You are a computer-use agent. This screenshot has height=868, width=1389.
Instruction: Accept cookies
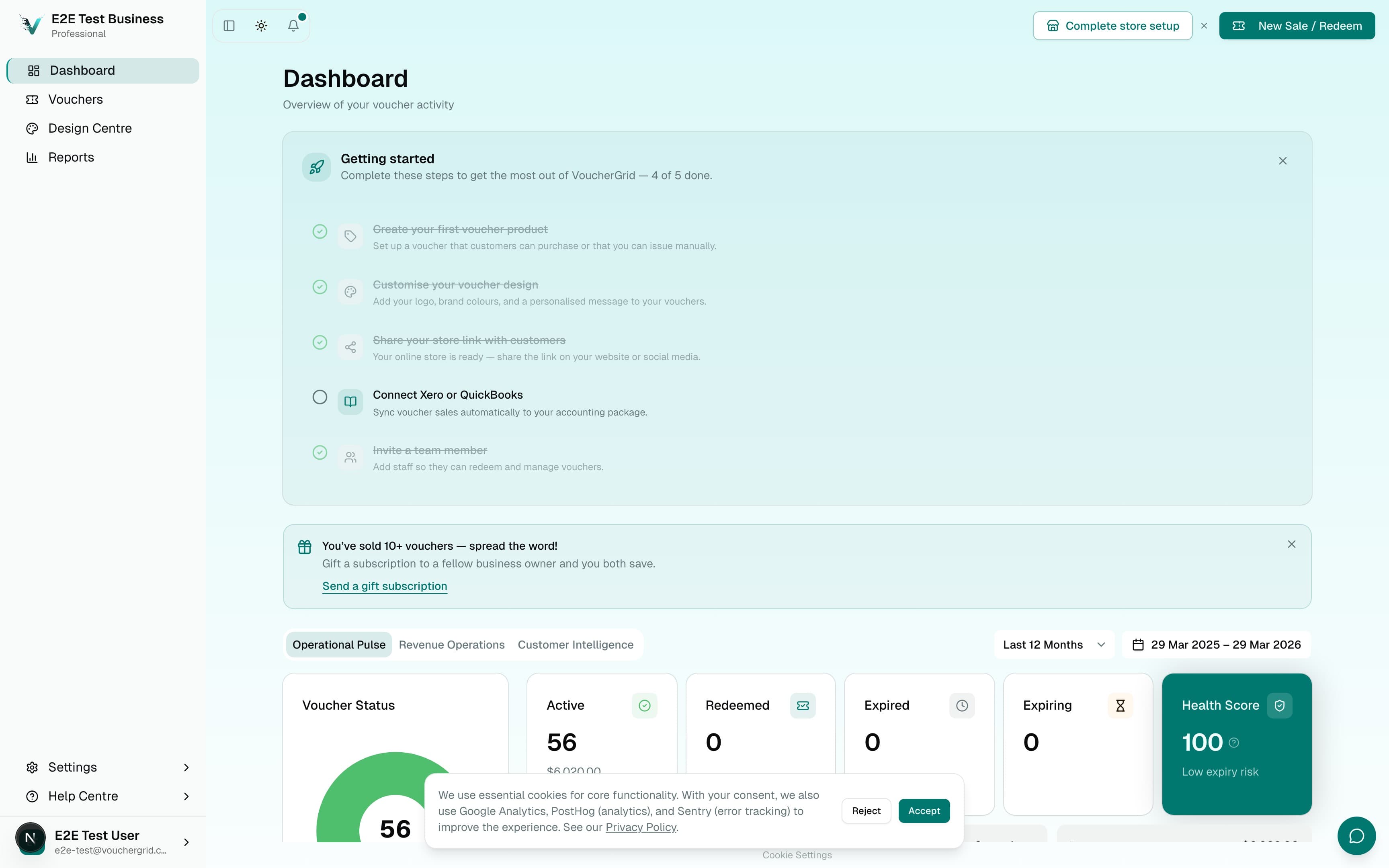pos(924,811)
